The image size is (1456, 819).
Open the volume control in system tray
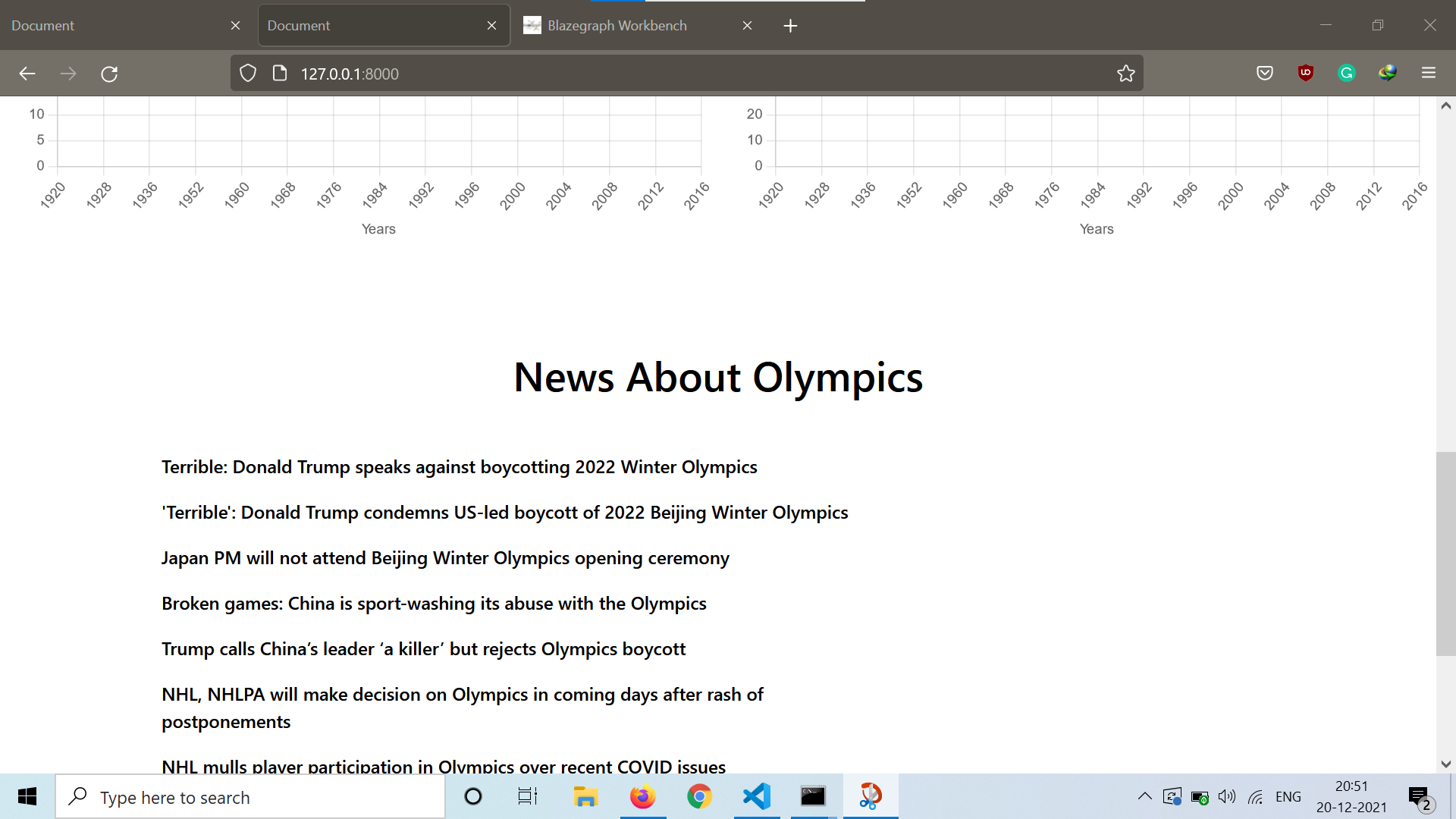click(1227, 796)
